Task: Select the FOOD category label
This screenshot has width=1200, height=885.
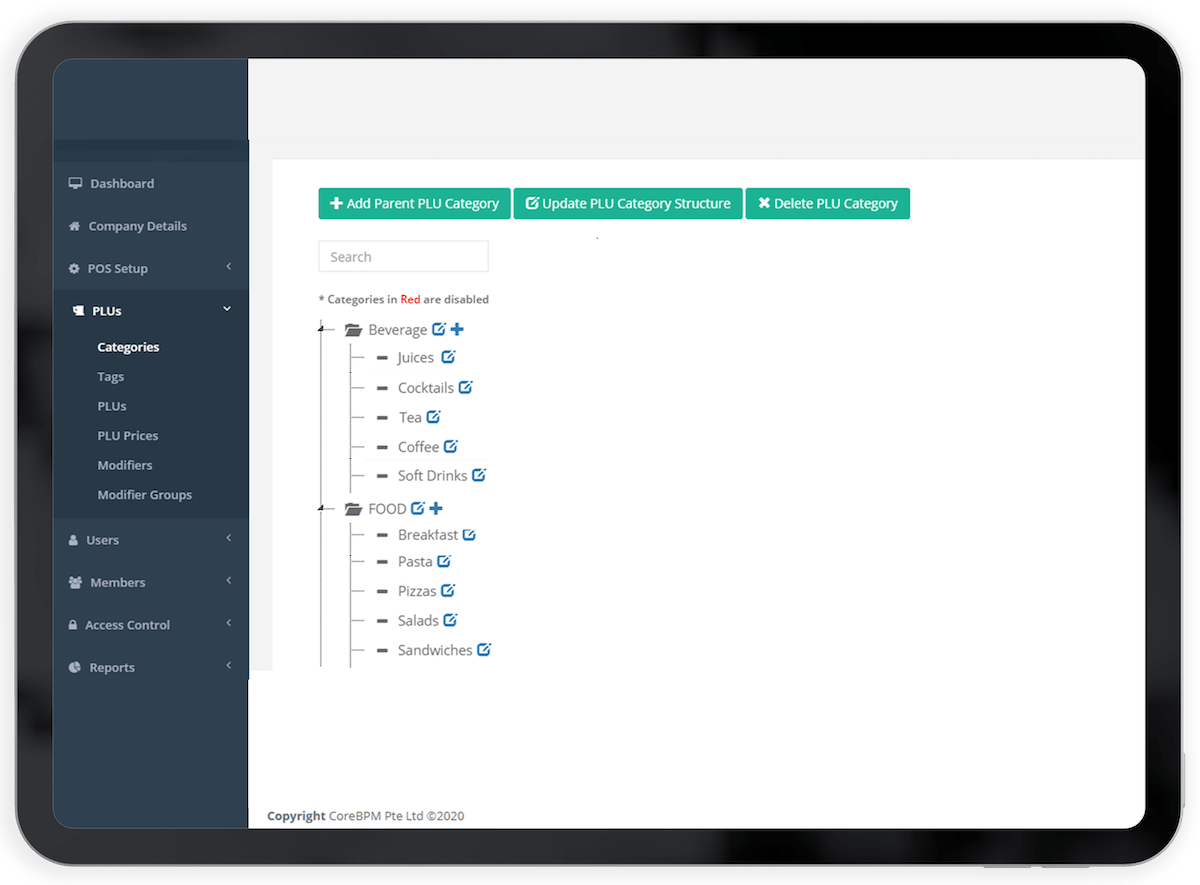Action: click(387, 509)
